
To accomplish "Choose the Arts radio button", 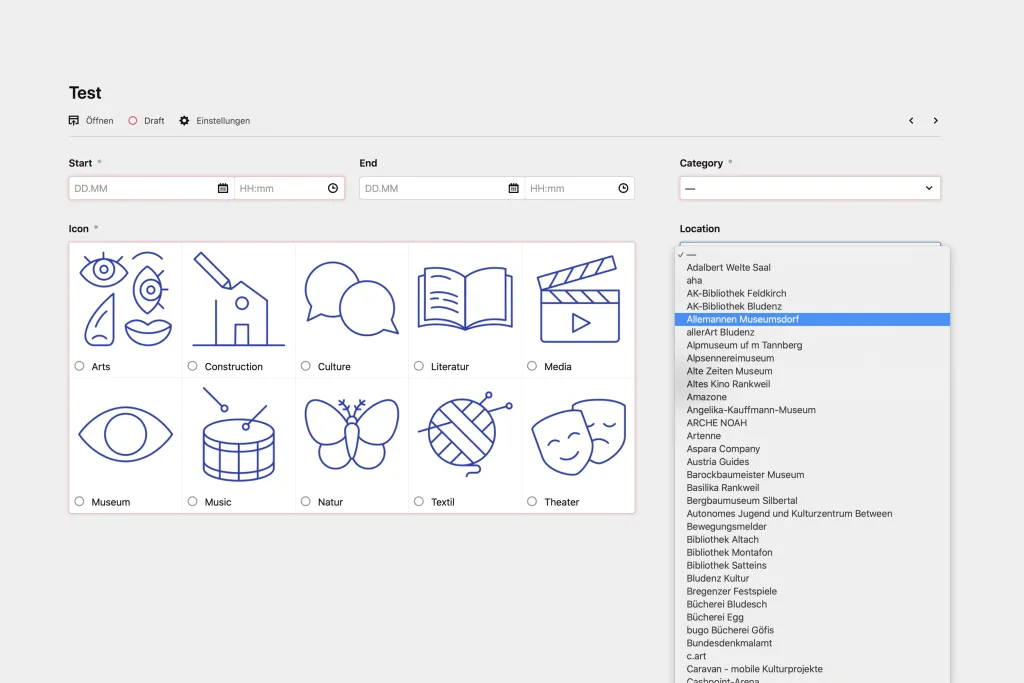I will coord(79,366).
